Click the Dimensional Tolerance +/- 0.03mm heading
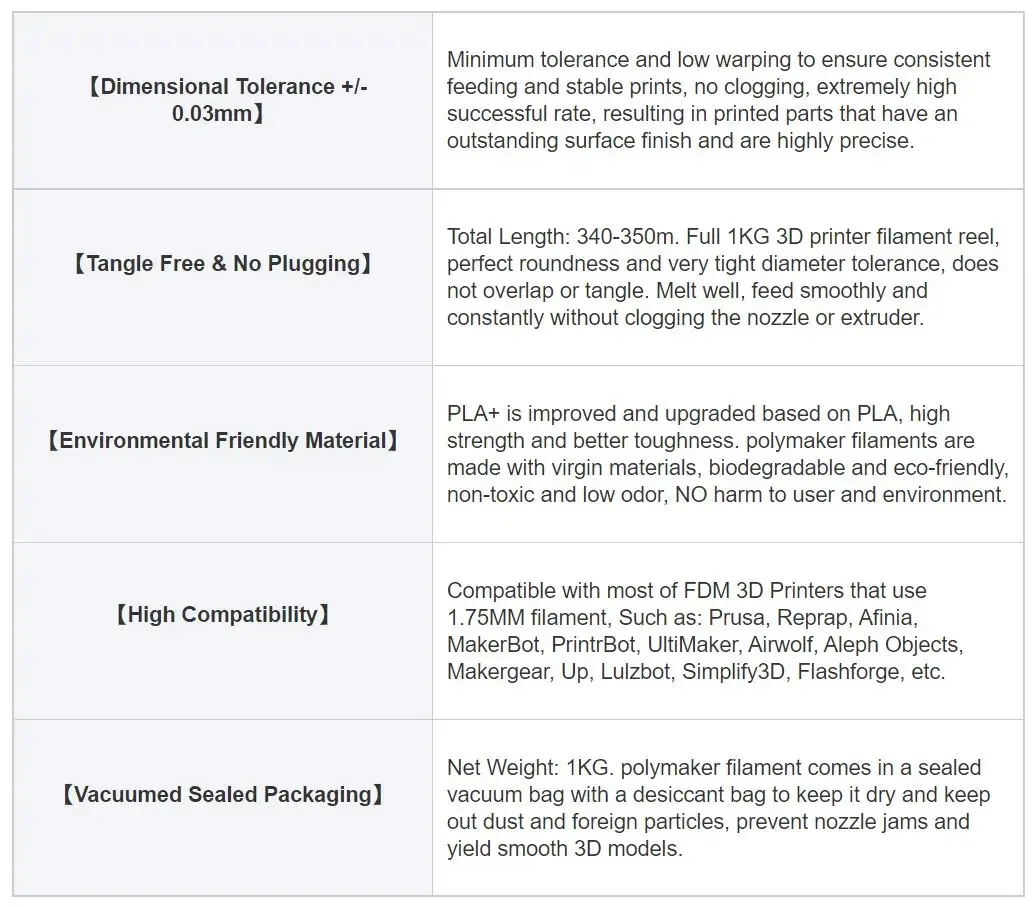 click(223, 100)
